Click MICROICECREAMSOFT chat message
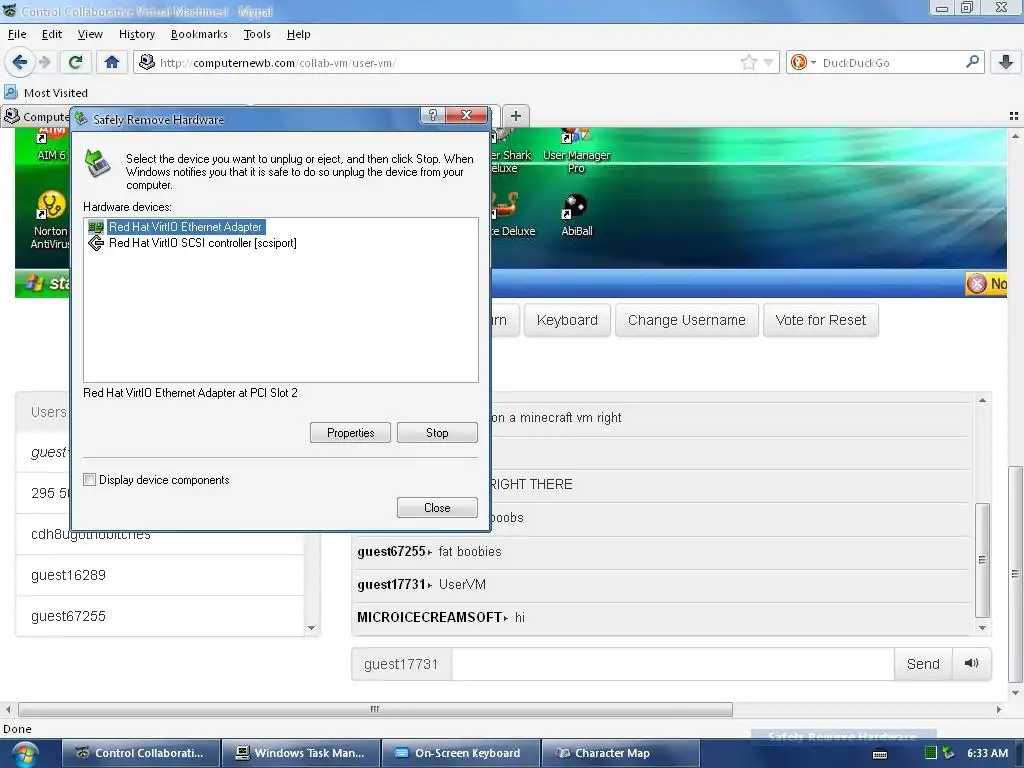 click(x=663, y=617)
